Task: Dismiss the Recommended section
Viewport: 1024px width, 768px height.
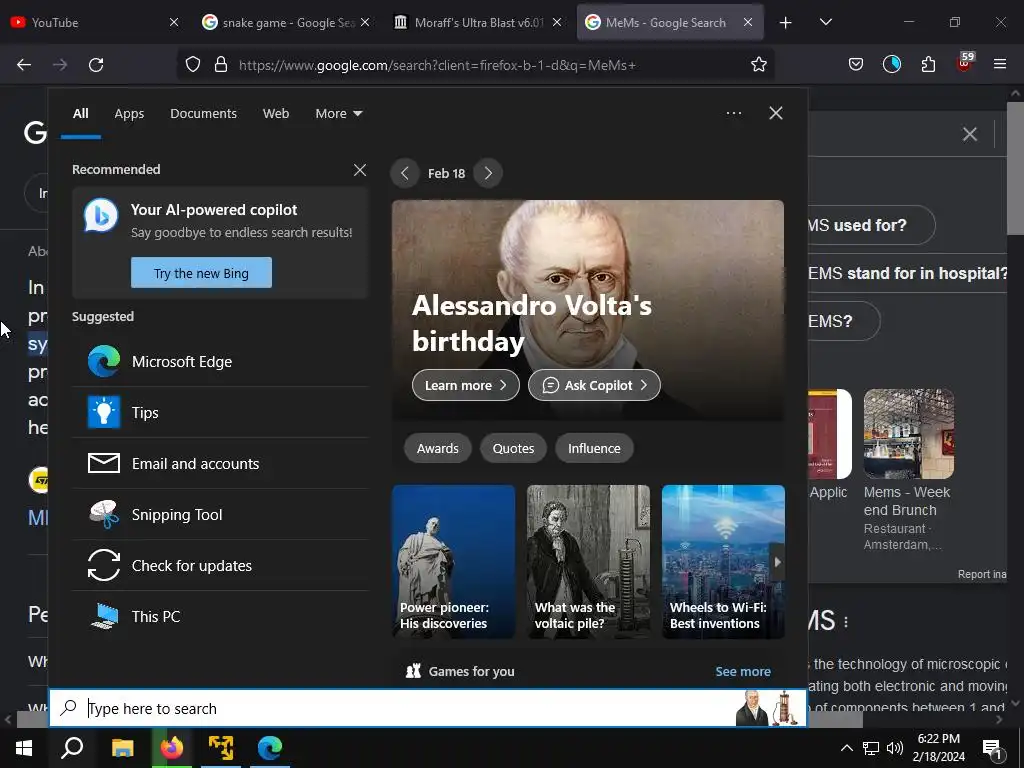Action: click(x=360, y=170)
